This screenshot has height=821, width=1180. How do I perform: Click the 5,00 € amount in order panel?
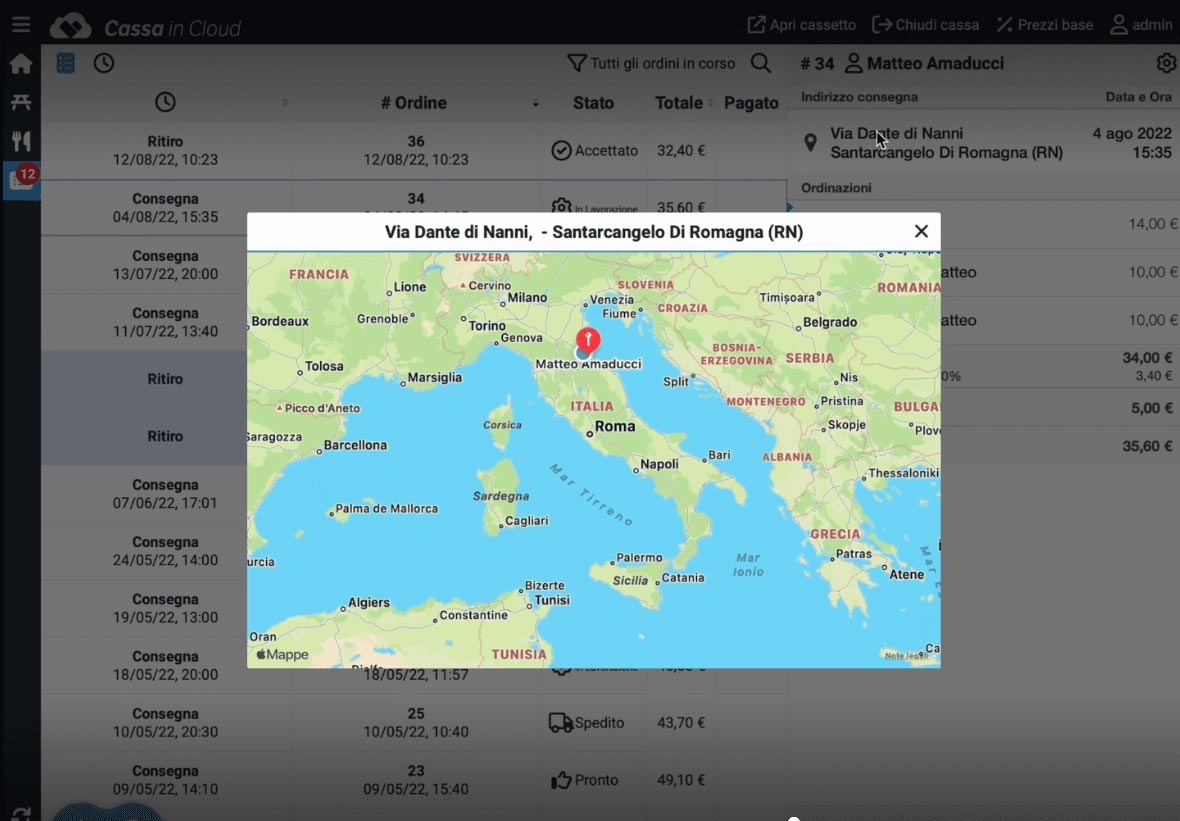point(1152,409)
